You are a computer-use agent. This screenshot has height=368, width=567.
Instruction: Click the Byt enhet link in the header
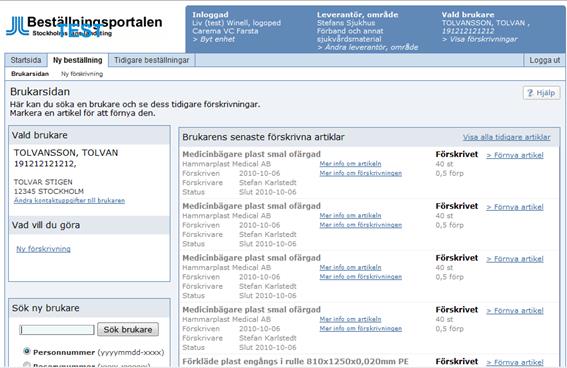coord(214,39)
